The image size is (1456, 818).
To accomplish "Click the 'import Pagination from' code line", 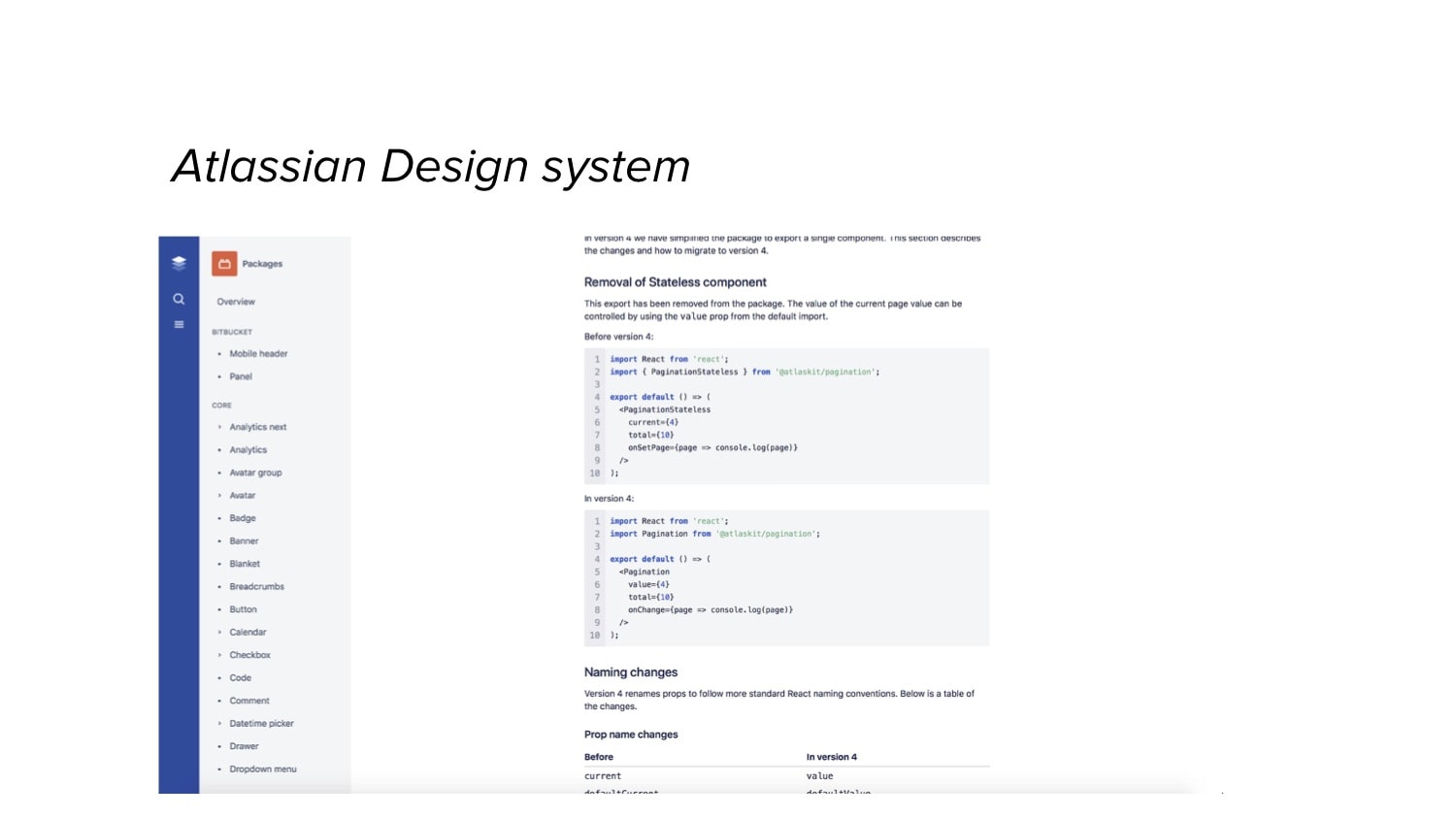I will tap(714, 534).
